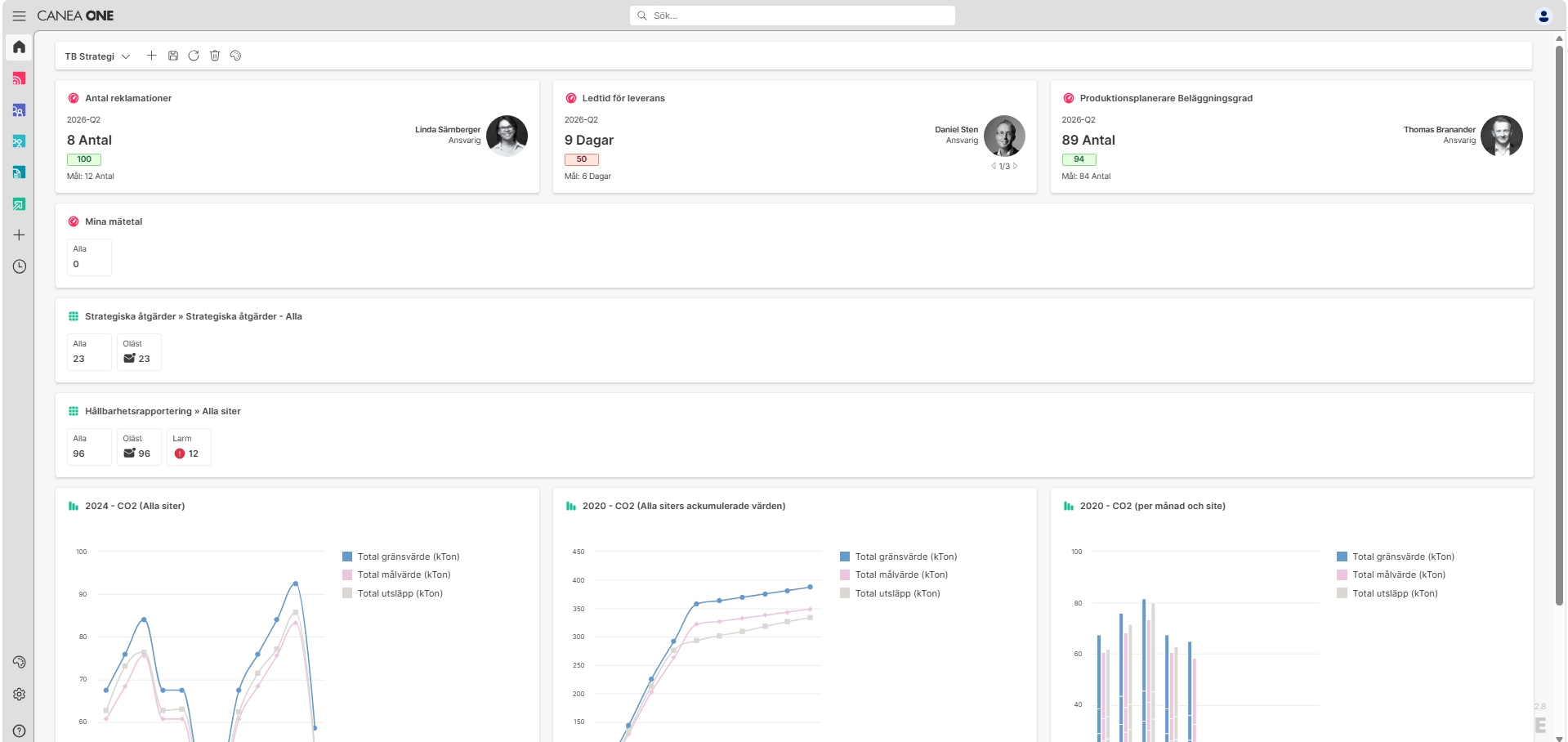
Task: Open the Larm 12 tile
Action: 189,447
